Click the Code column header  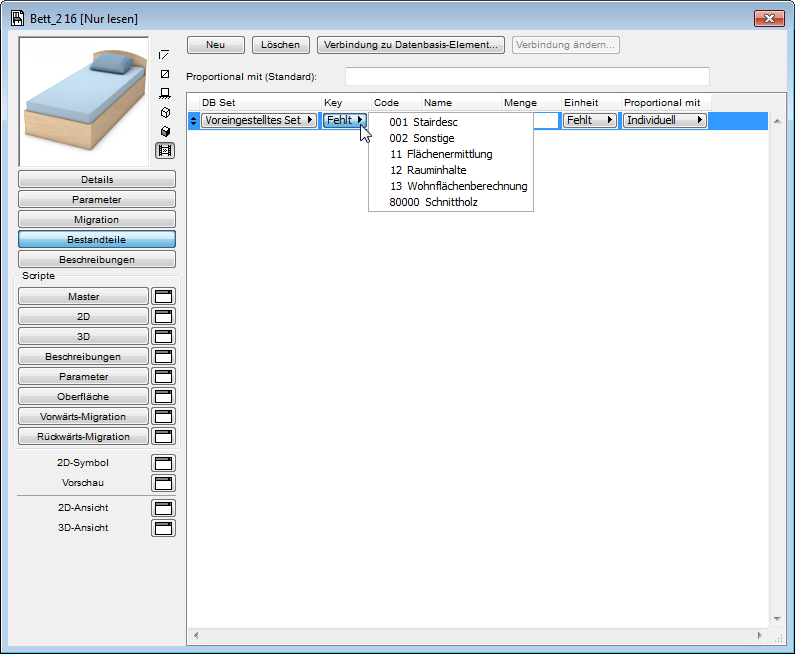coord(396,102)
